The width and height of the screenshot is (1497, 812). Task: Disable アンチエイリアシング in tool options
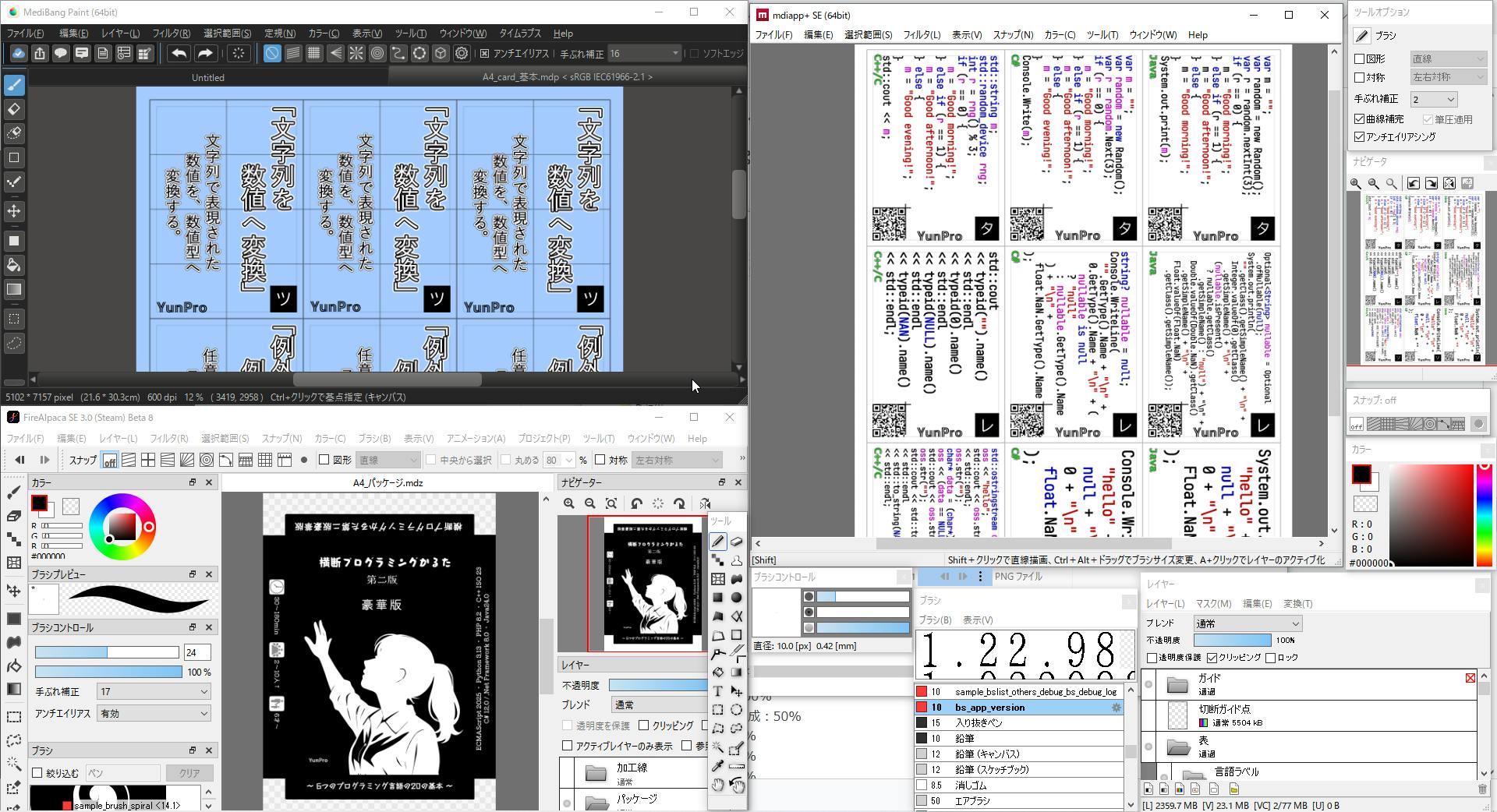(x=1360, y=137)
